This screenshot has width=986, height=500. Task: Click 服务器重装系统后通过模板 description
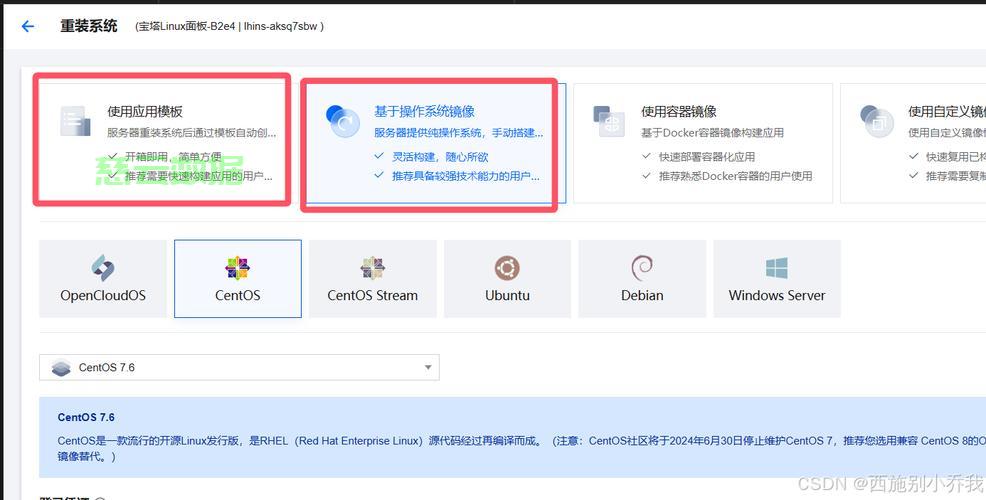click(x=191, y=133)
